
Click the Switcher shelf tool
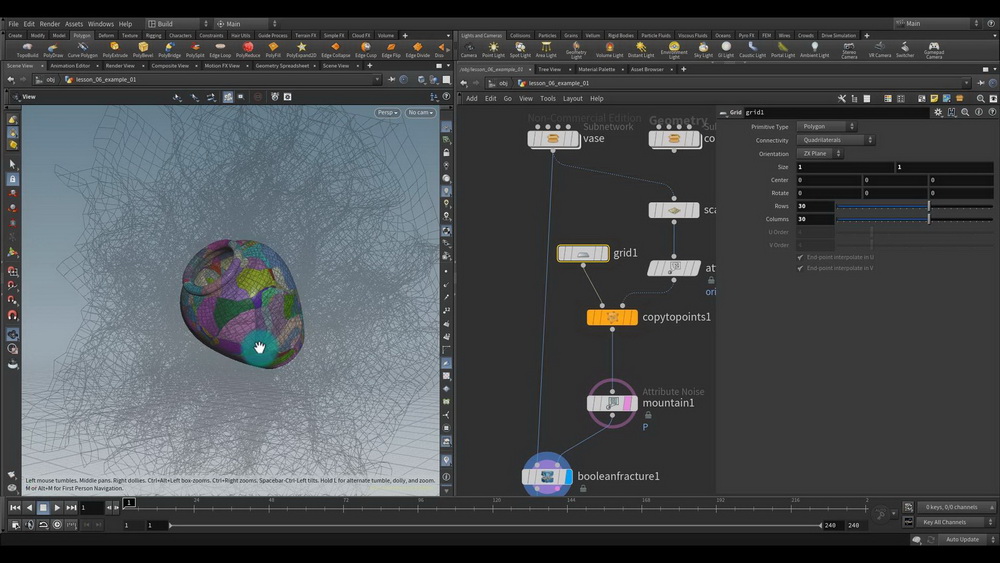click(x=905, y=50)
